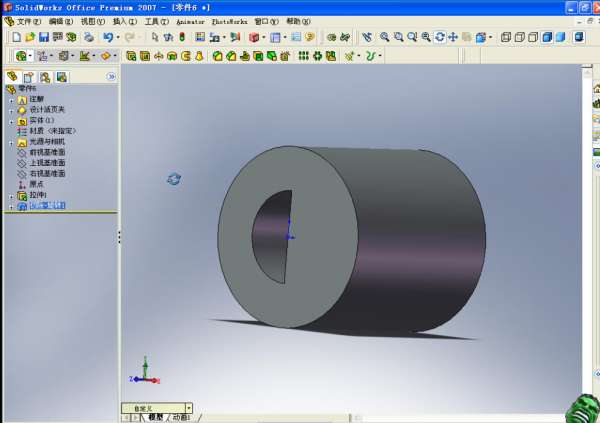600x423 pixels.
Task: Click the Undo arrow icon
Action: coord(107,37)
